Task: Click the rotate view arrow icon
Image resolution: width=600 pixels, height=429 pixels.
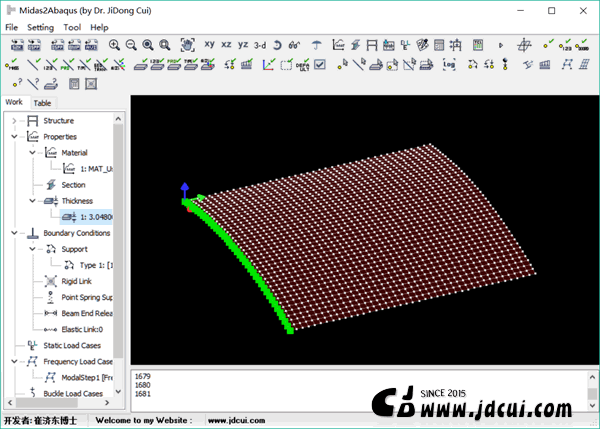Action: [277, 45]
